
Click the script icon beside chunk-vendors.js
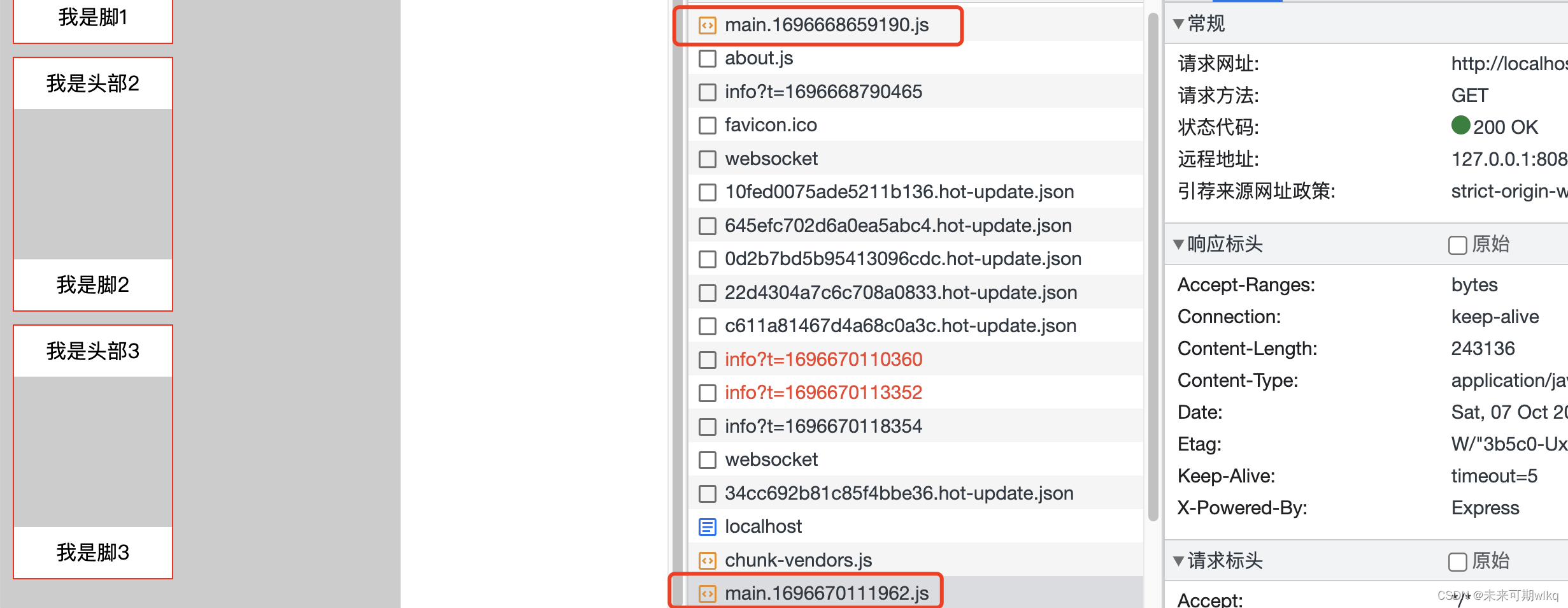708,561
